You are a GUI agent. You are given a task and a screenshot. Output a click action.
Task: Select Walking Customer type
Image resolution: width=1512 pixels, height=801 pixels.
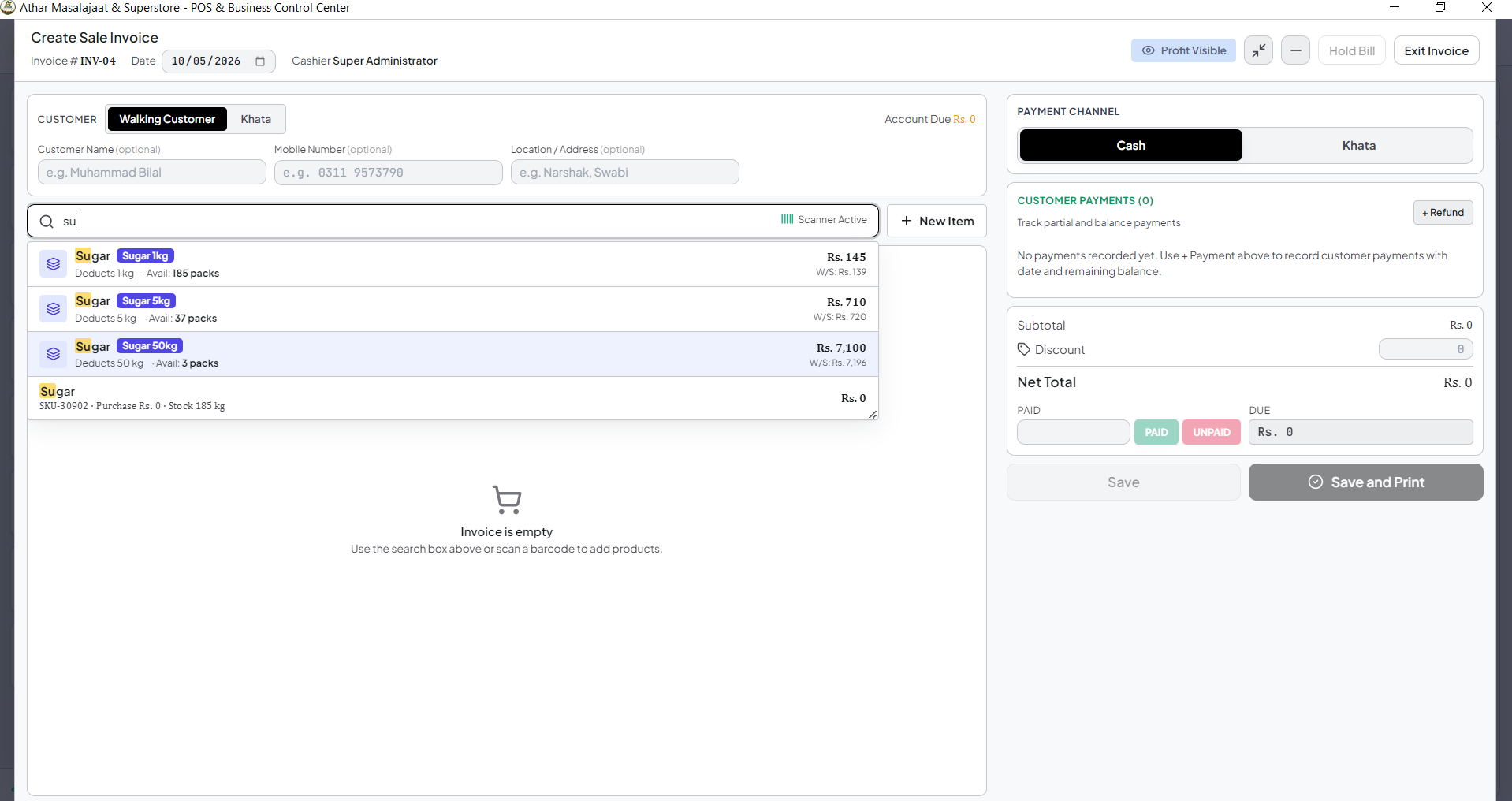[167, 119]
